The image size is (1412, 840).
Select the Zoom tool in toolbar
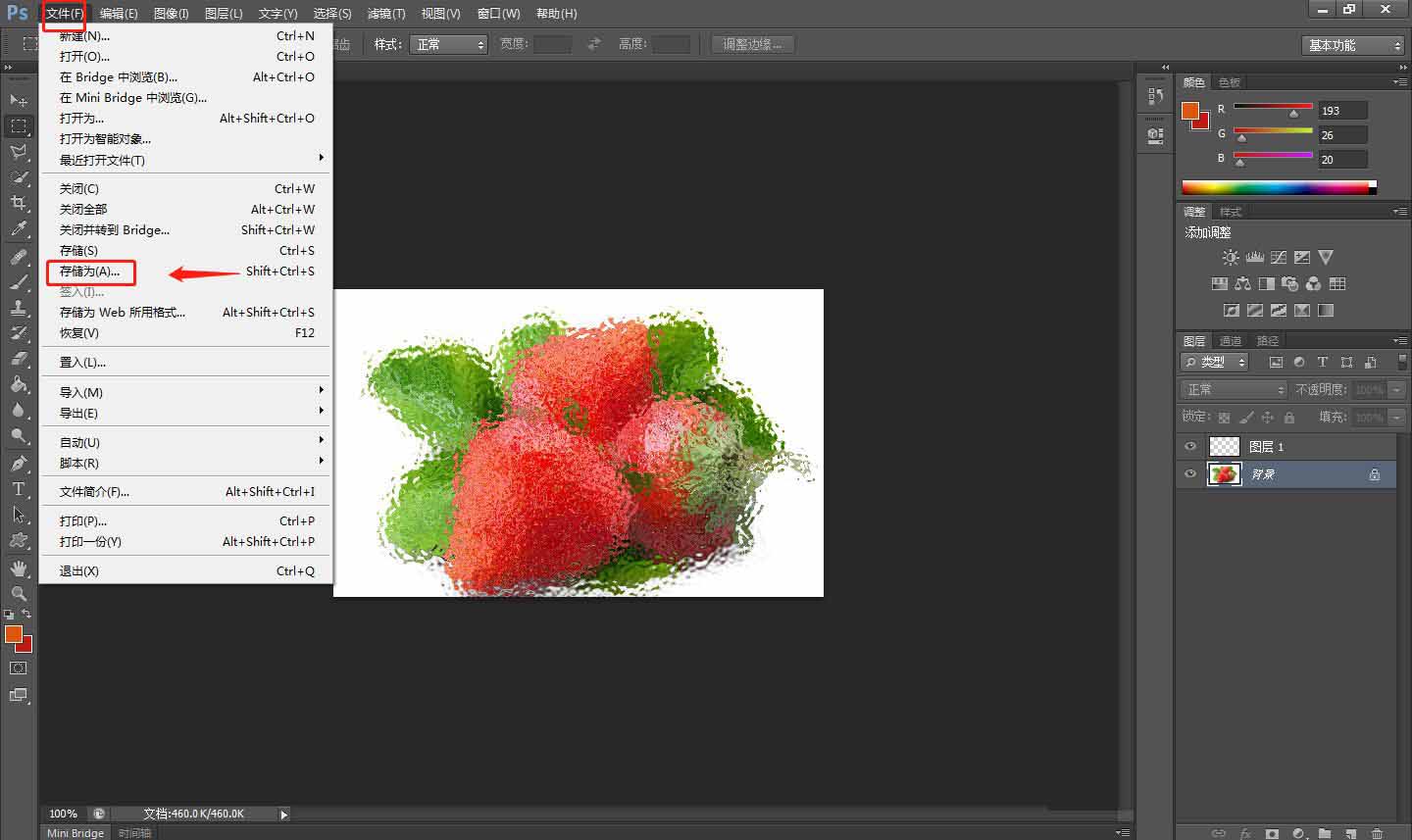coord(18,593)
